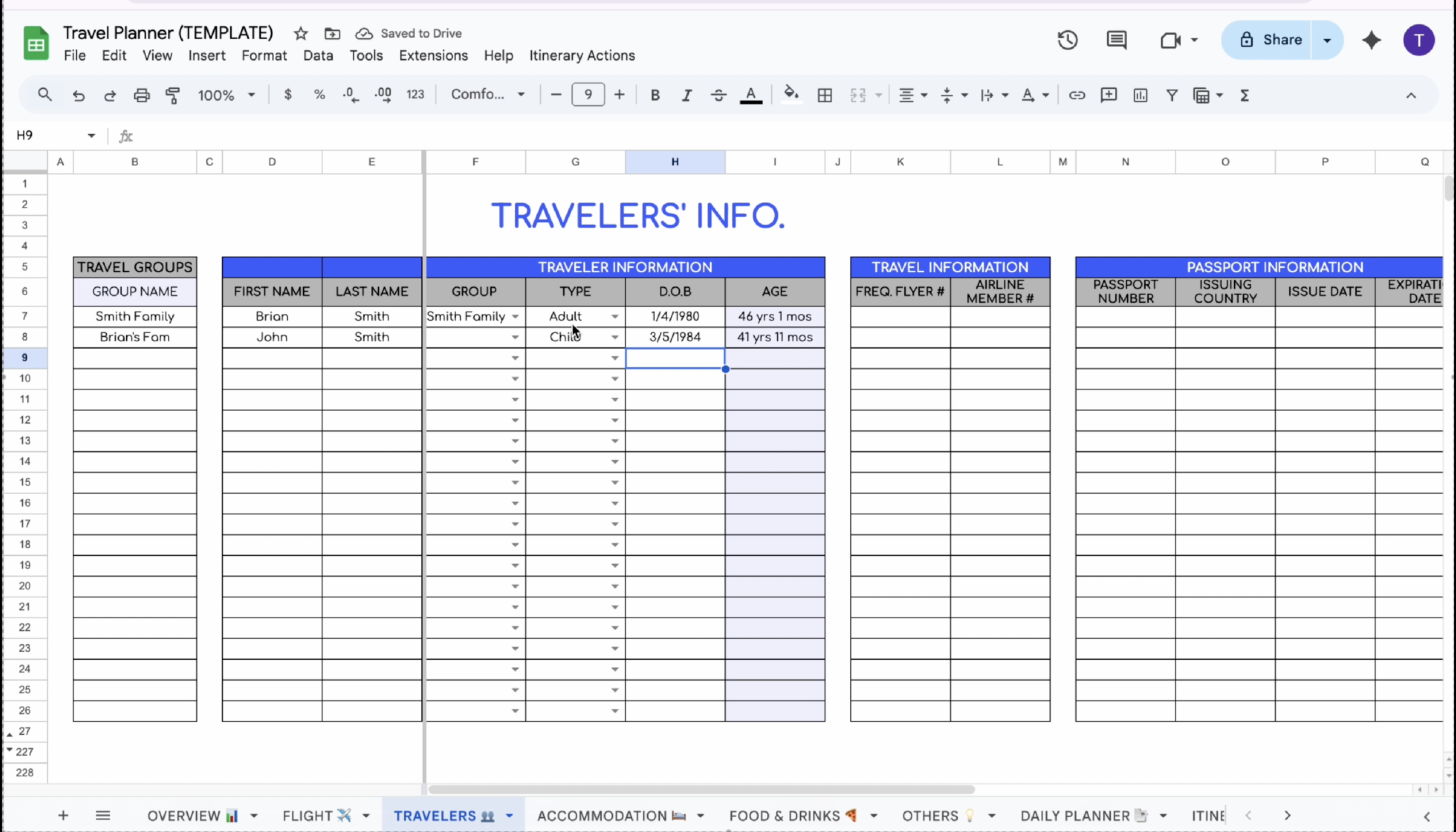Click the formula bar input area
This screenshot has width=1456, height=832.
tap(400, 136)
